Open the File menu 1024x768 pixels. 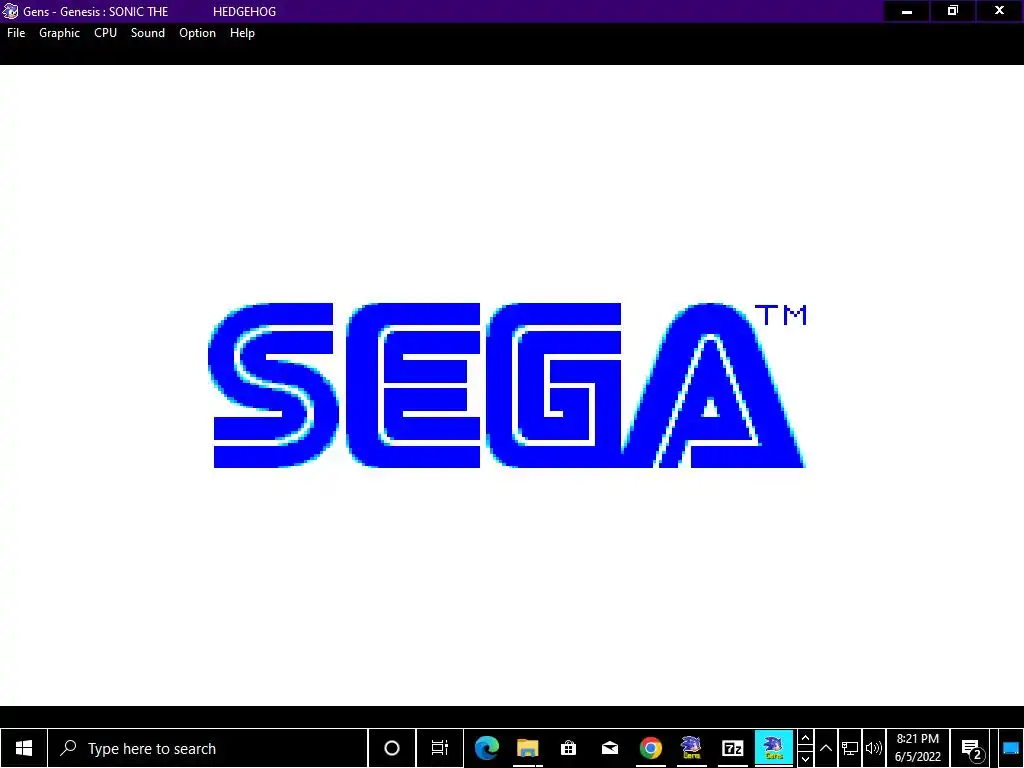point(16,33)
